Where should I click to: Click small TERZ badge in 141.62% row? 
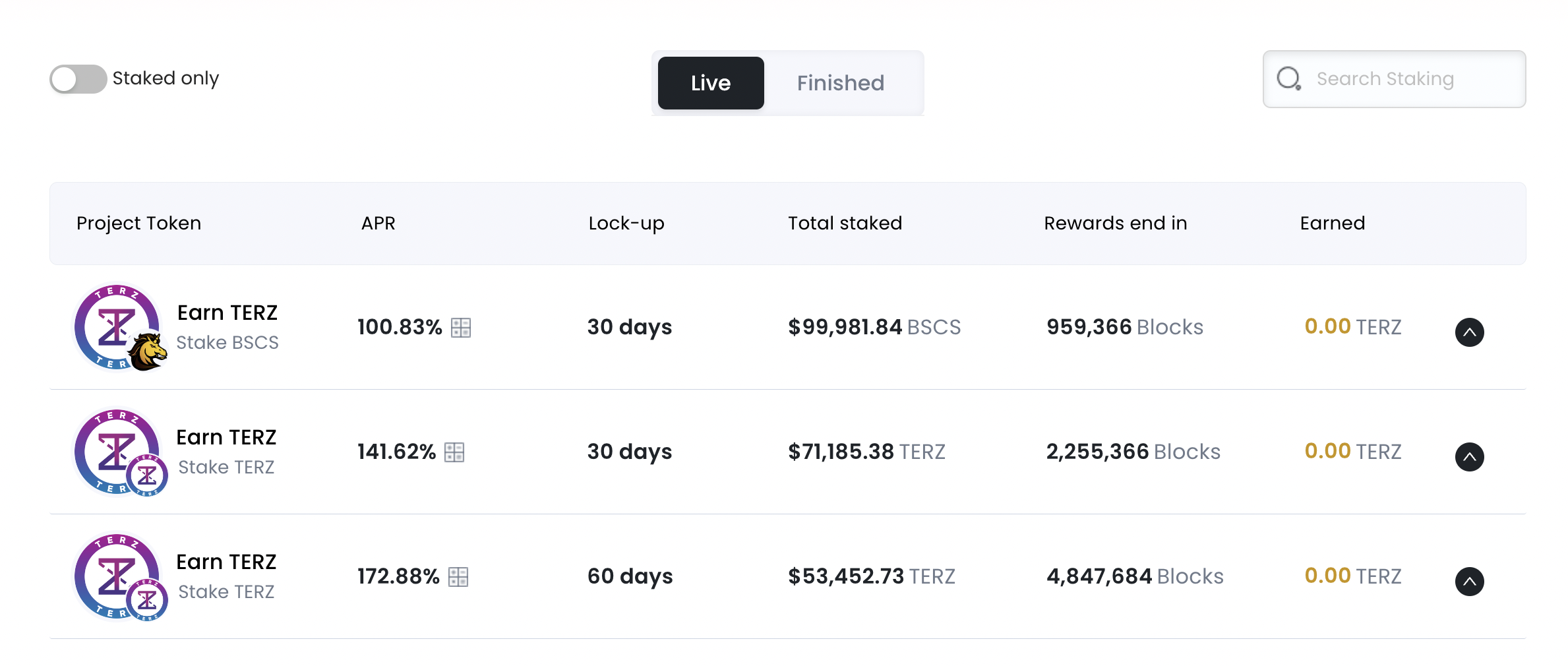[147, 475]
